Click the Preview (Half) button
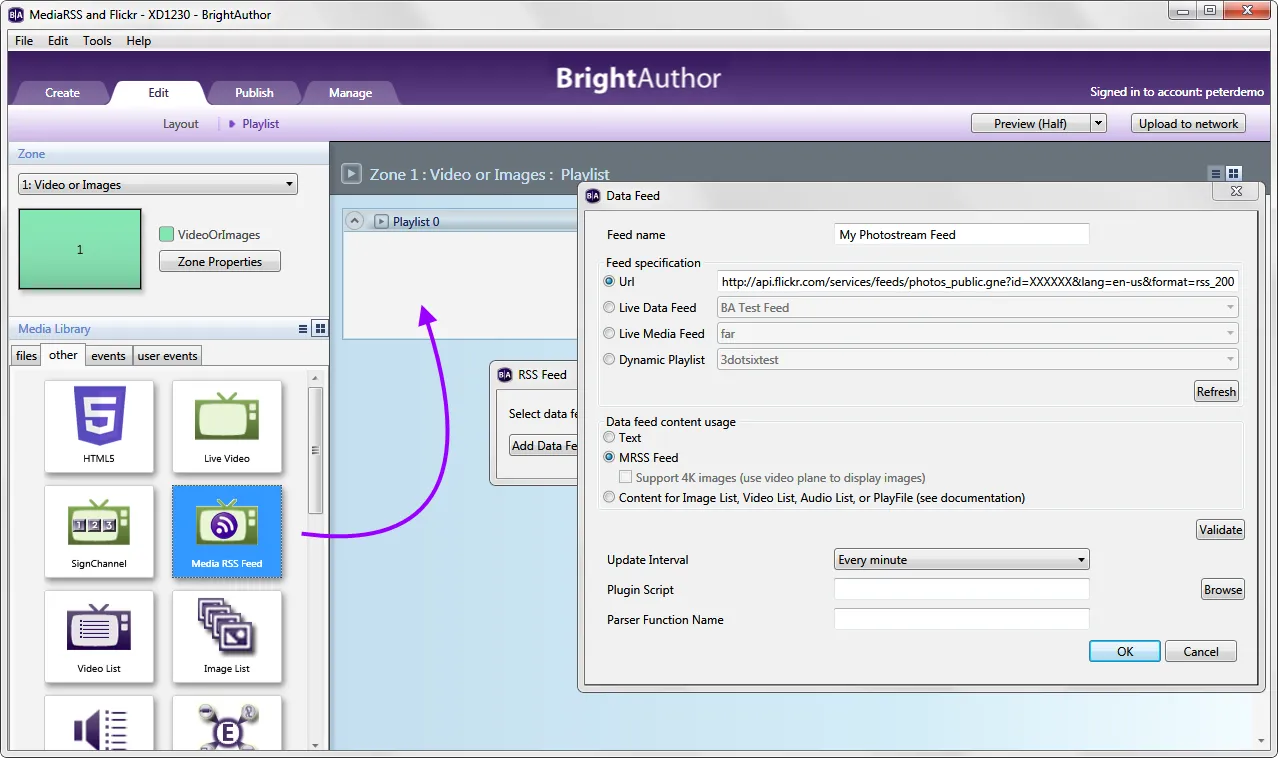 pyautogui.click(x=1030, y=124)
